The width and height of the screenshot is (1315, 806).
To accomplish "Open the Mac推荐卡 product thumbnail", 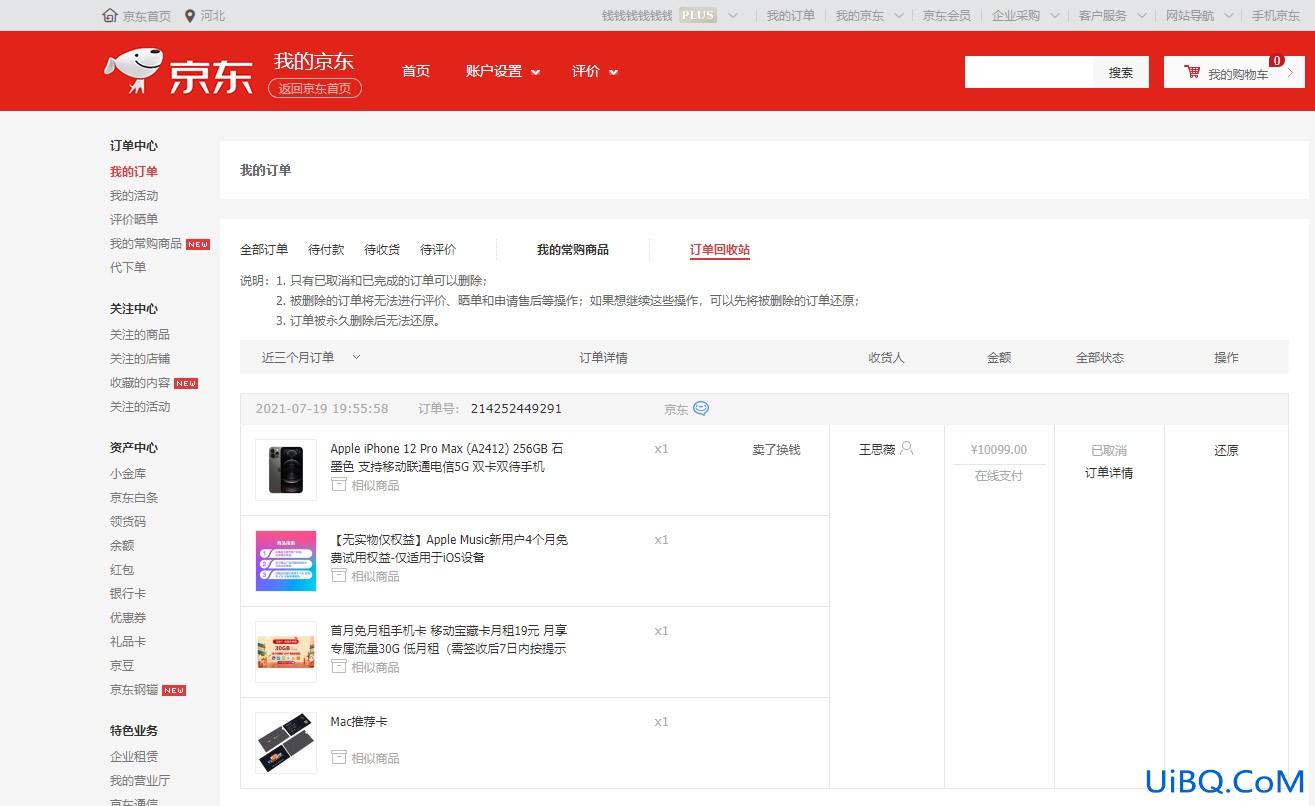I will coord(286,742).
